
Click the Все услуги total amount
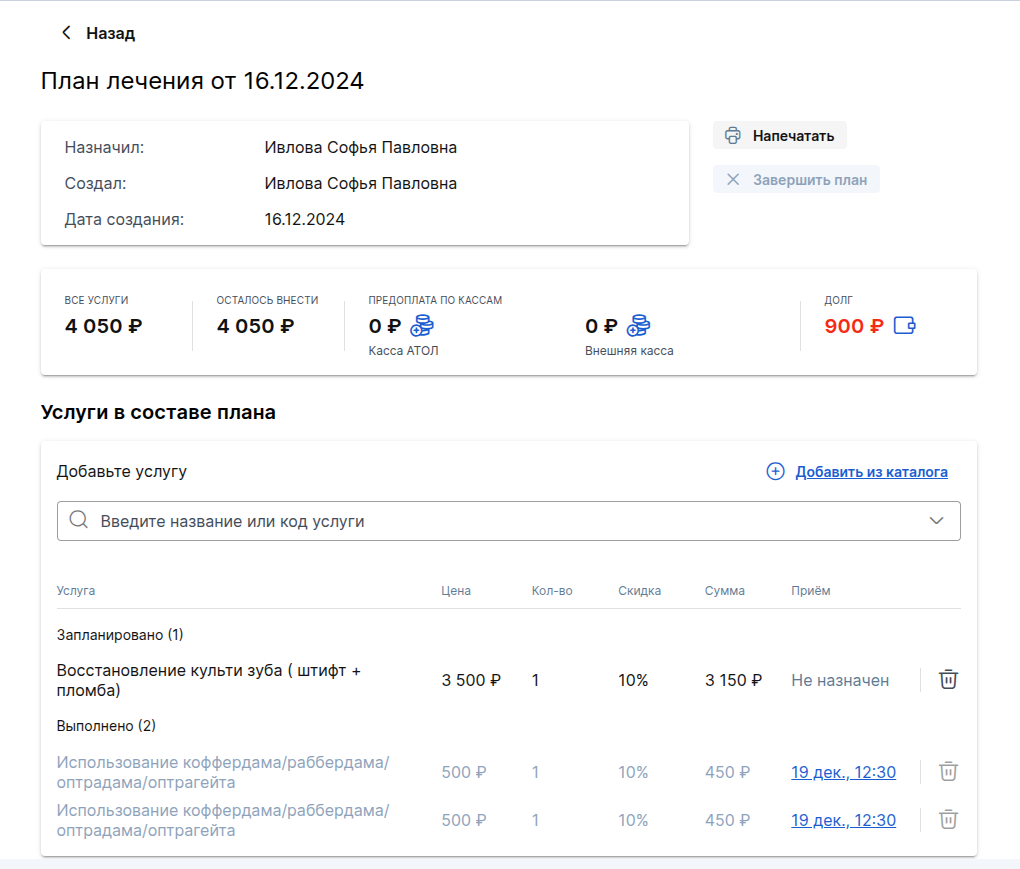[x=103, y=326]
